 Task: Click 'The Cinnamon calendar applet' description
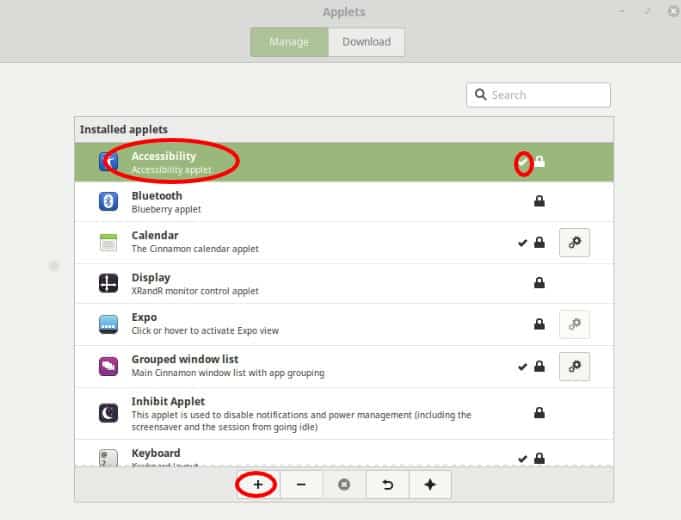(195, 249)
